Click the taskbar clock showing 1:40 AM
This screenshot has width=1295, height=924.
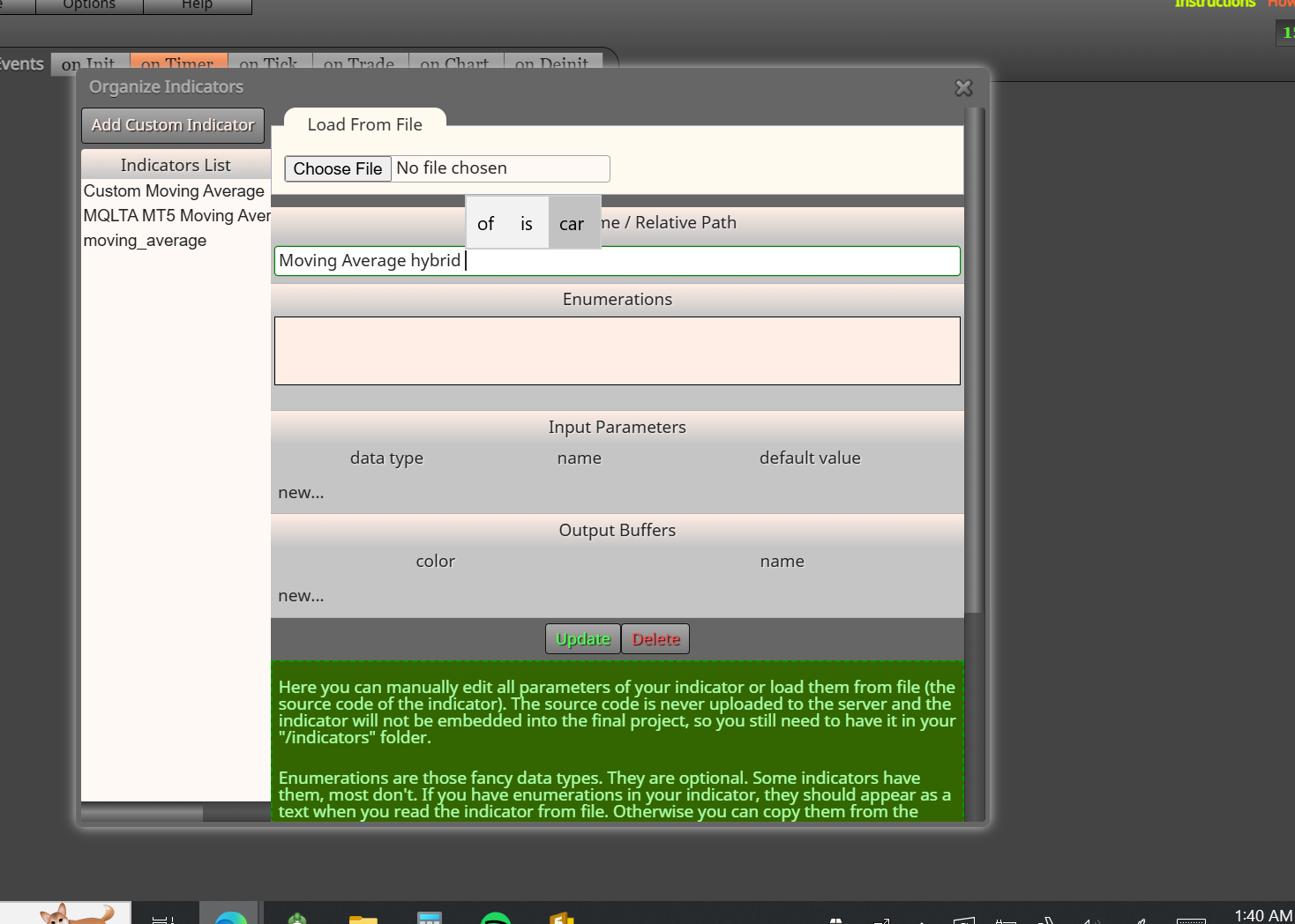1263,916
